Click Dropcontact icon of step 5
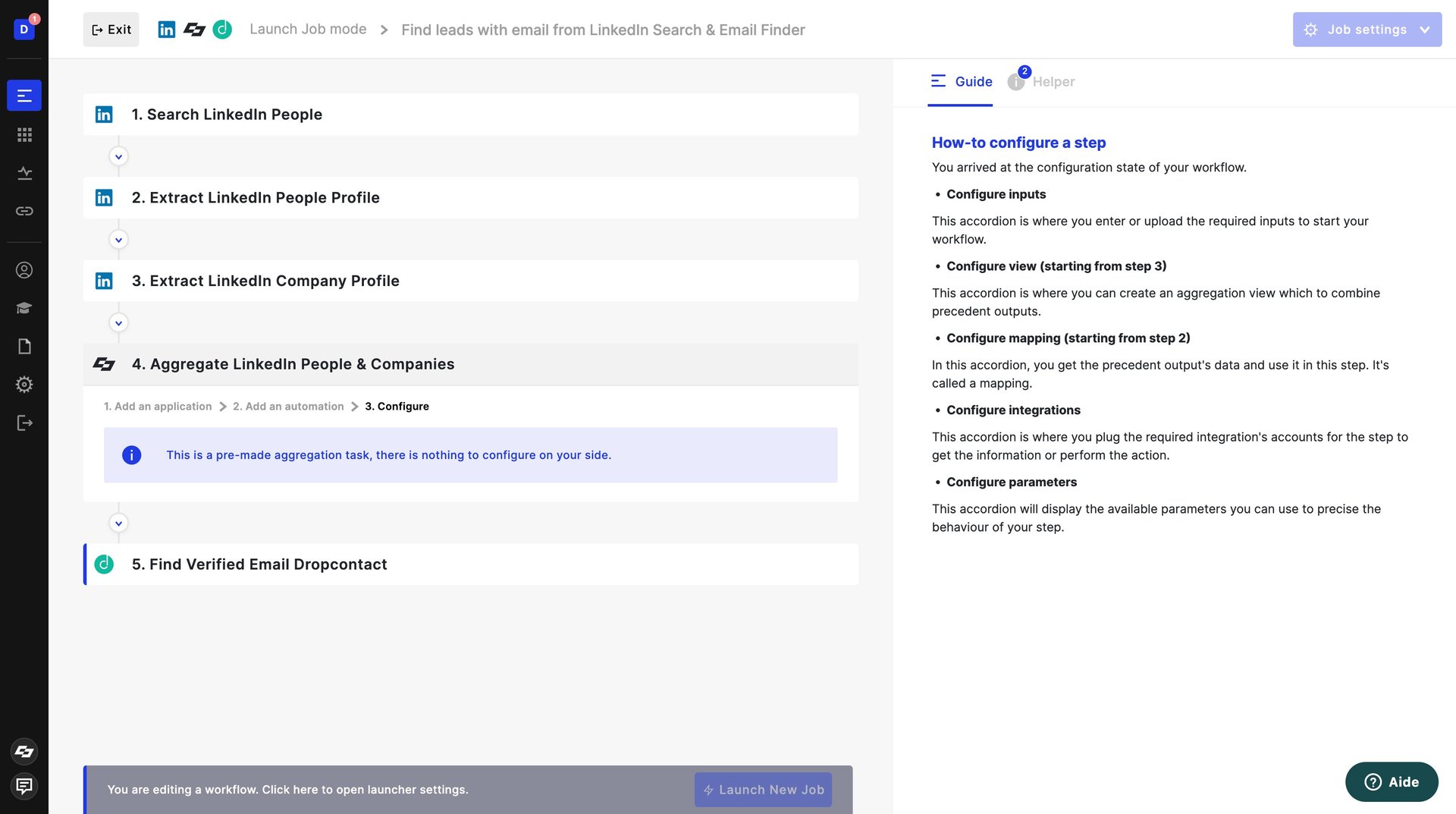The width and height of the screenshot is (1456, 814). pos(104,564)
